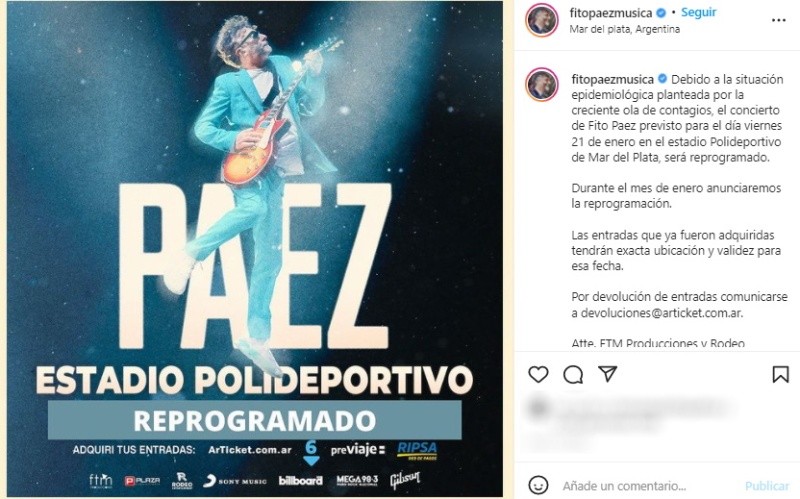Click the concert poster image
The image size is (800, 499).
[254, 250]
